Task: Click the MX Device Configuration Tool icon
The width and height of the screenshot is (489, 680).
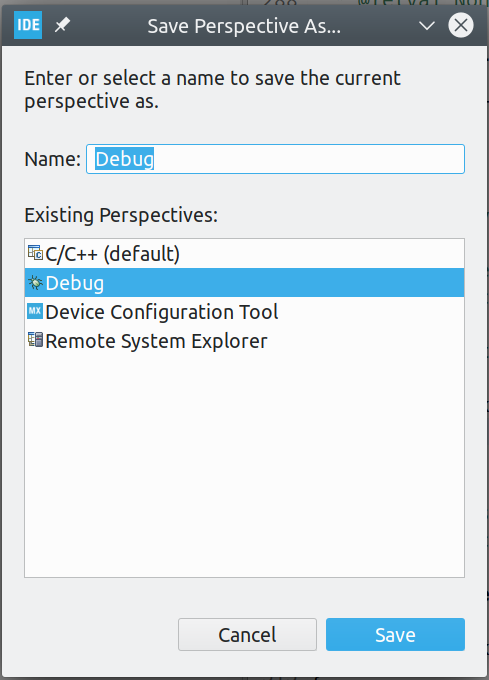Action: coord(35,311)
